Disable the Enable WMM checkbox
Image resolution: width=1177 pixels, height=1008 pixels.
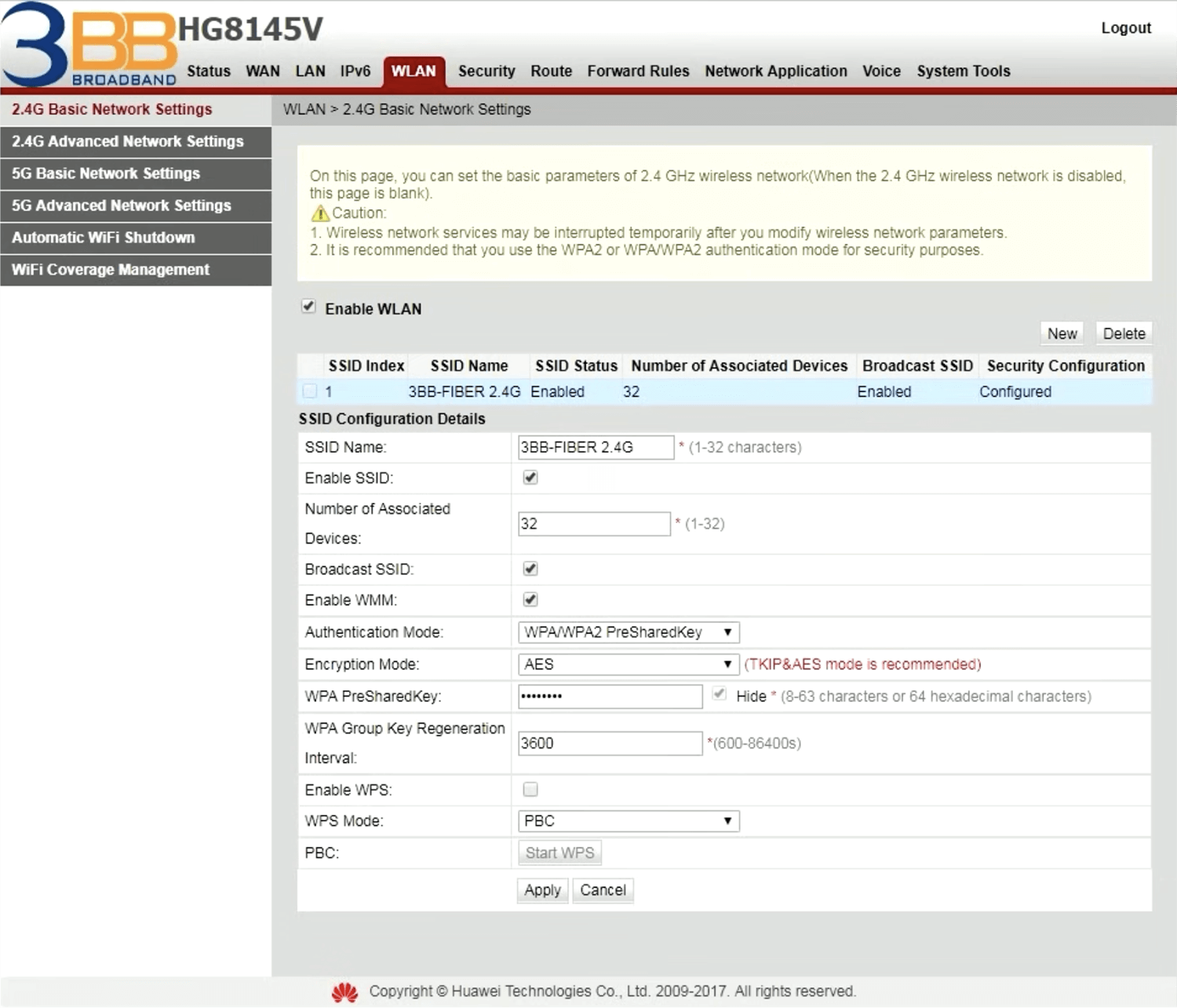tap(530, 600)
